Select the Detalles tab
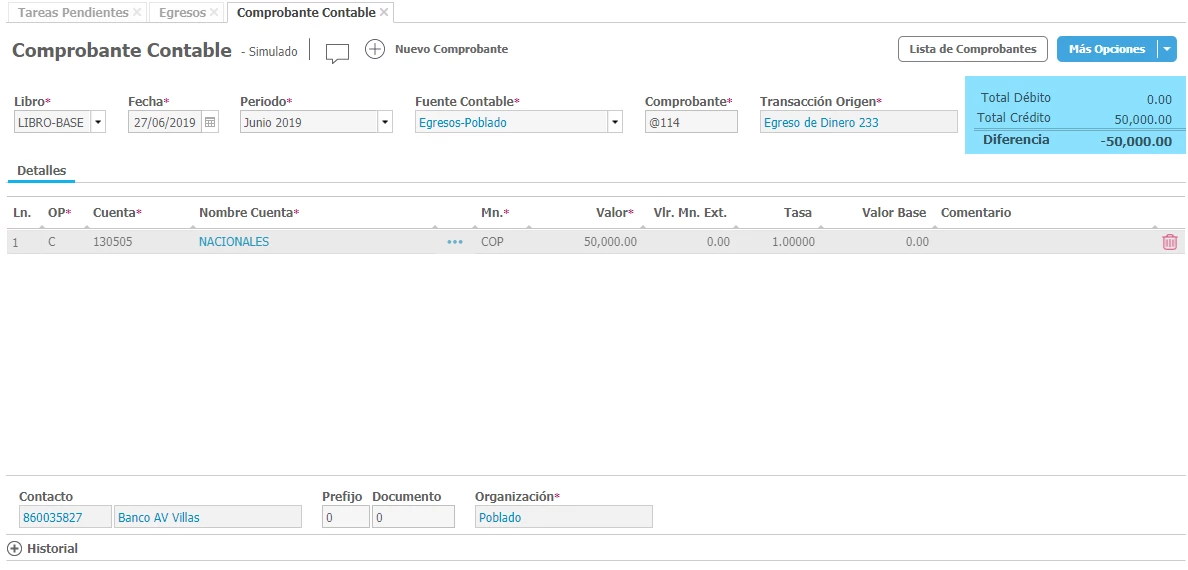This screenshot has width=1188, height=570. pos(41,171)
